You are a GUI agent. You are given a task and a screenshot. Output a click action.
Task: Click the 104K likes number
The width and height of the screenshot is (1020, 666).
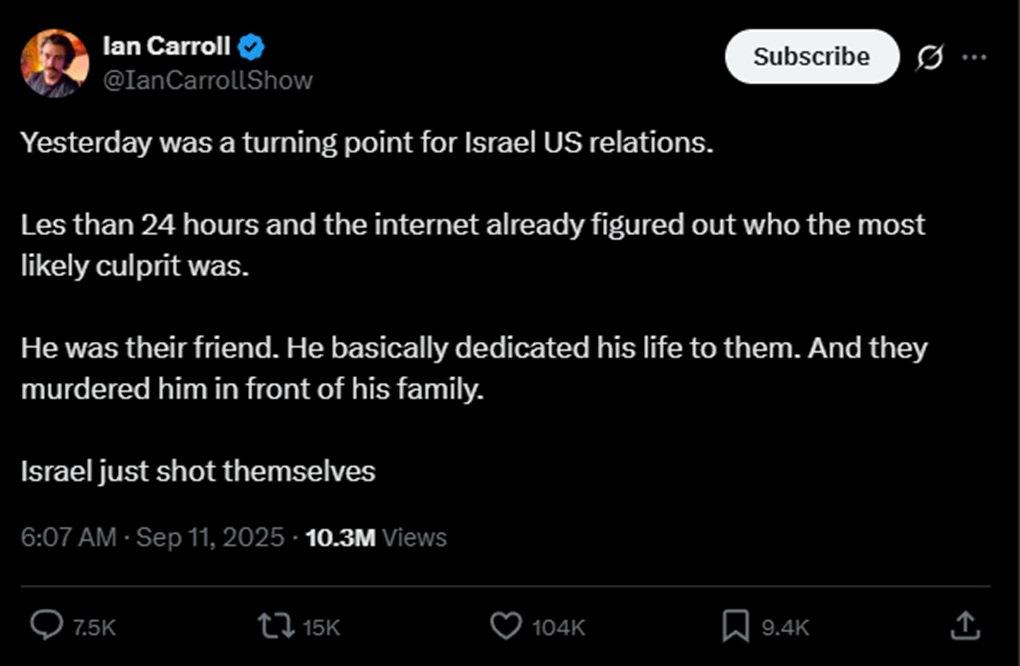coord(558,627)
